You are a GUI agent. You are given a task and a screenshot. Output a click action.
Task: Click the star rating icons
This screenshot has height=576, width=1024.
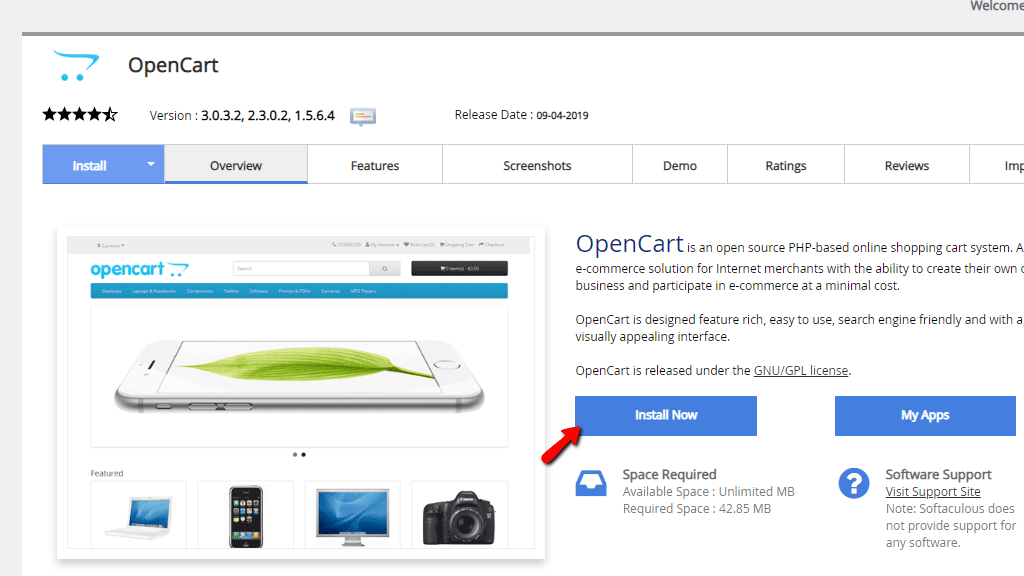point(80,115)
